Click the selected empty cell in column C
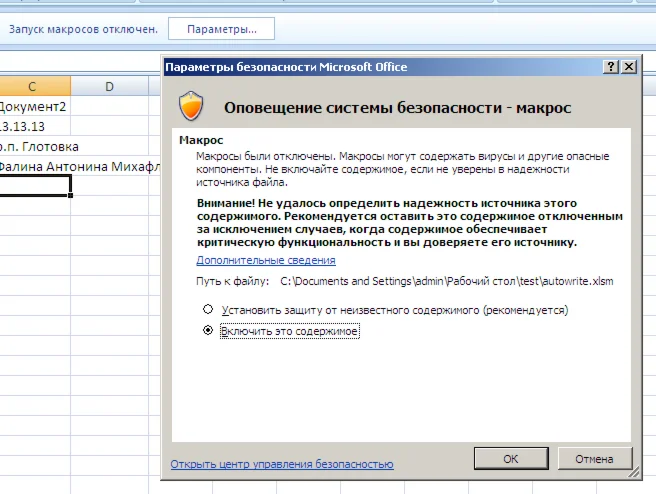The height and width of the screenshot is (494, 656). (35, 186)
